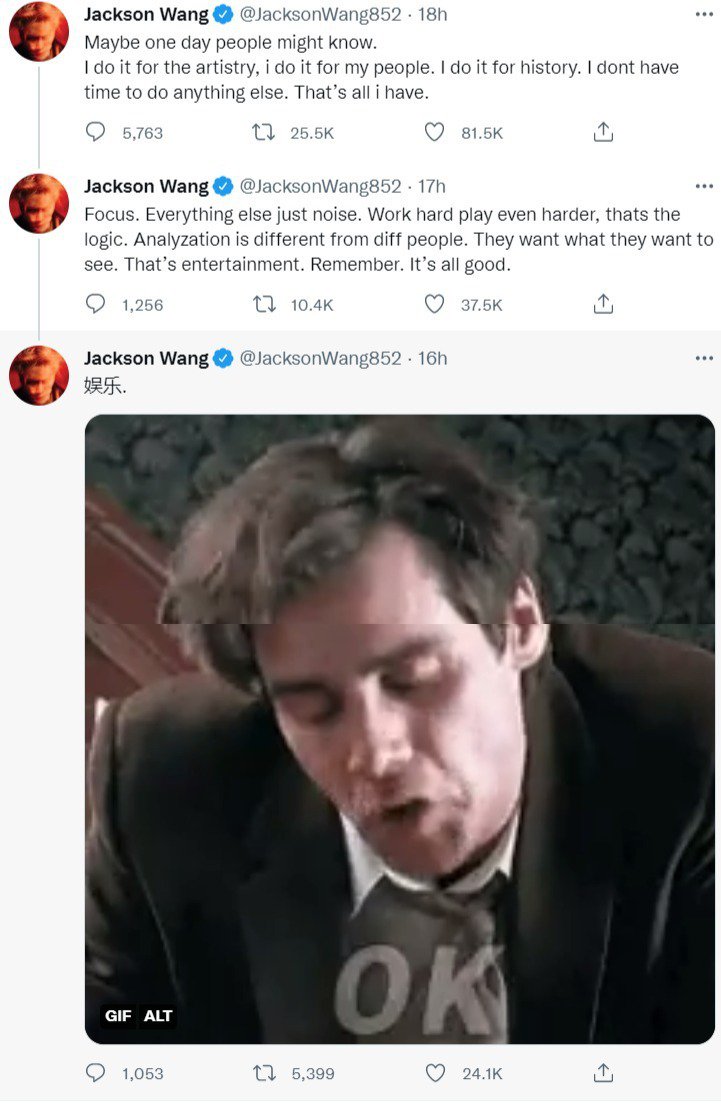Share the 17h 'Focus' tweet
The image size is (721, 1109).
[603, 304]
